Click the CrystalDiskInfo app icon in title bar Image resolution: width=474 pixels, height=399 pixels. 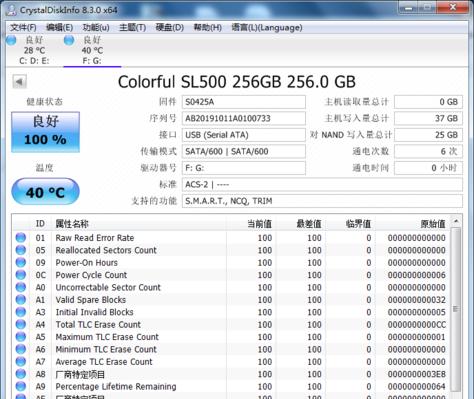coord(11,10)
